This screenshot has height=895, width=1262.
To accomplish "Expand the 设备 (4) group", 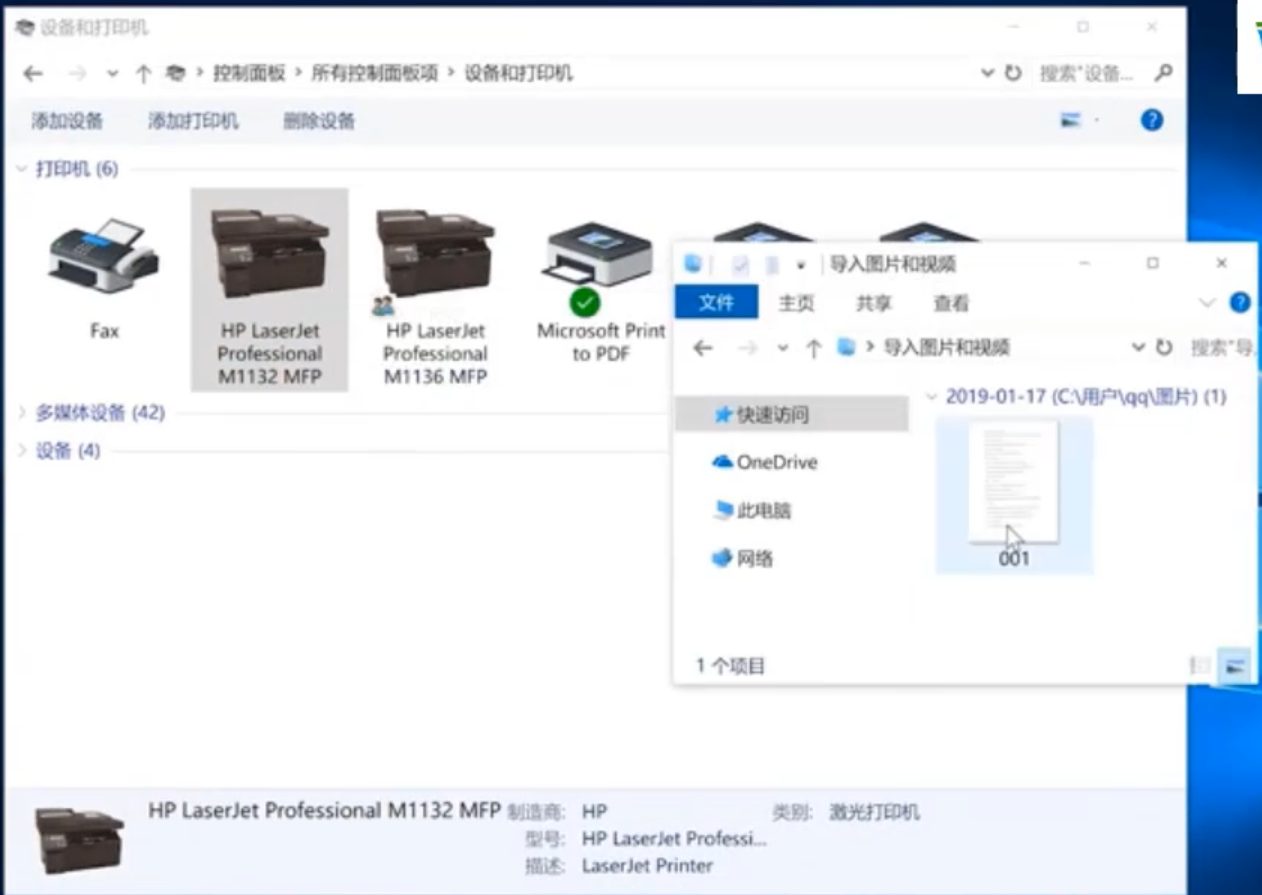I will (x=21, y=451).
